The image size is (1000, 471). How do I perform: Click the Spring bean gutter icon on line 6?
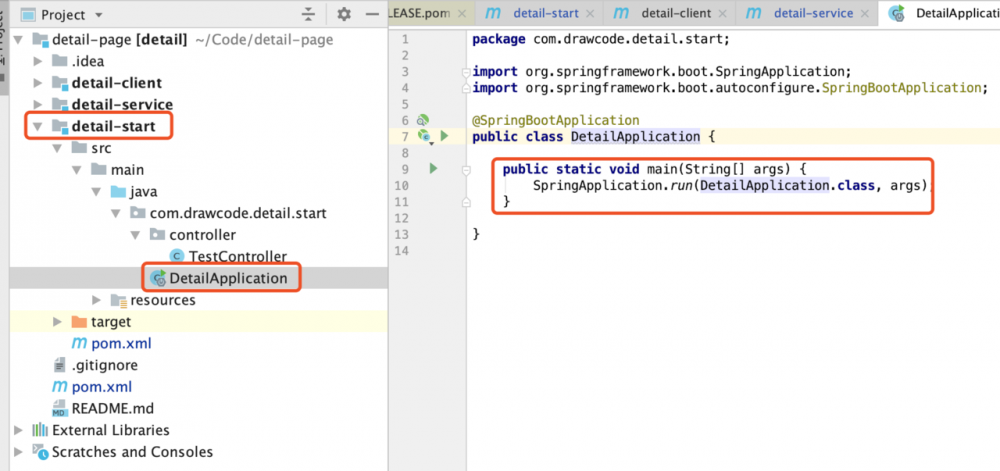click(x=422, y=120)
